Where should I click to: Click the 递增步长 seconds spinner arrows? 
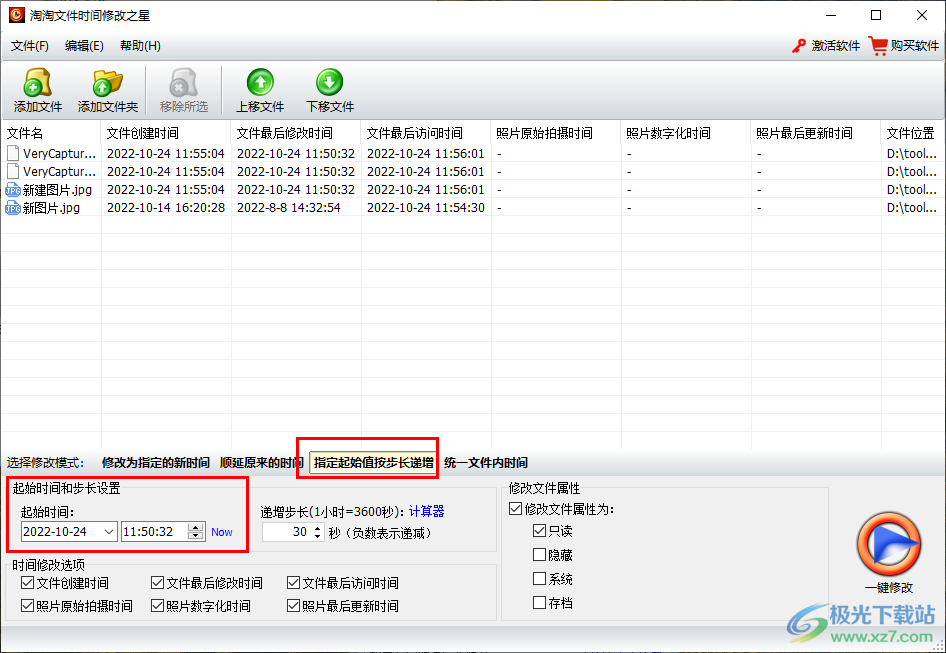318,532
